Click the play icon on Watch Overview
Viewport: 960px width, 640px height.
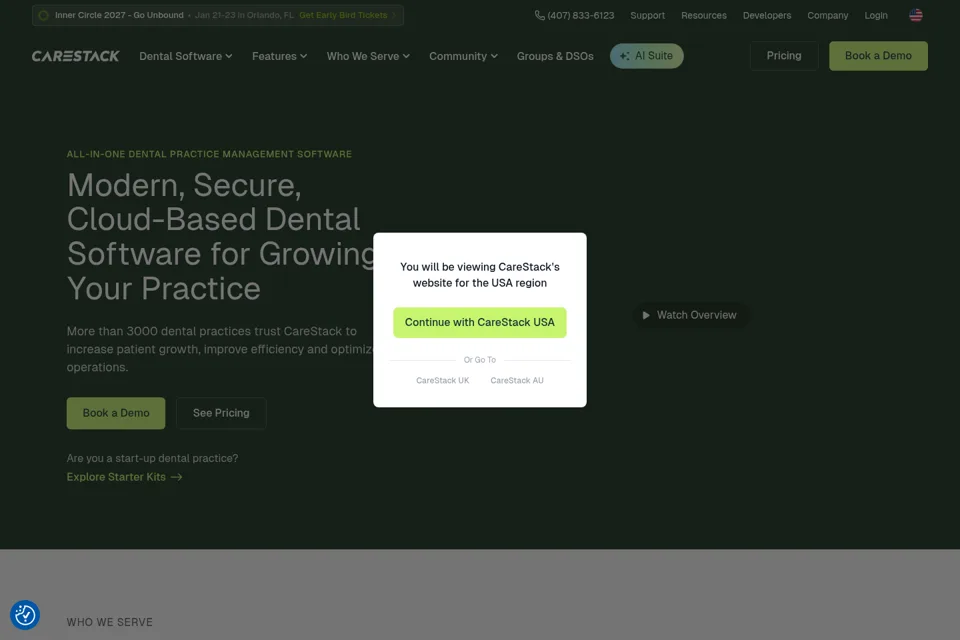[x=645, y=315]
